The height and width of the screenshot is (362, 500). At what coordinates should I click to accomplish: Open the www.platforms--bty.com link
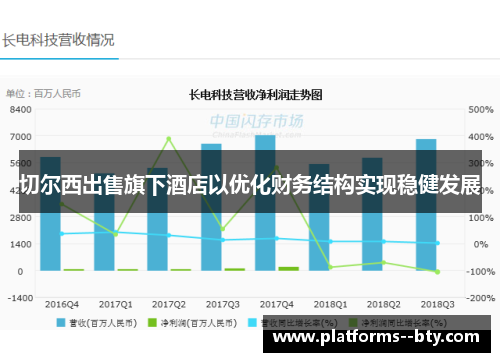tap(376, 337)
